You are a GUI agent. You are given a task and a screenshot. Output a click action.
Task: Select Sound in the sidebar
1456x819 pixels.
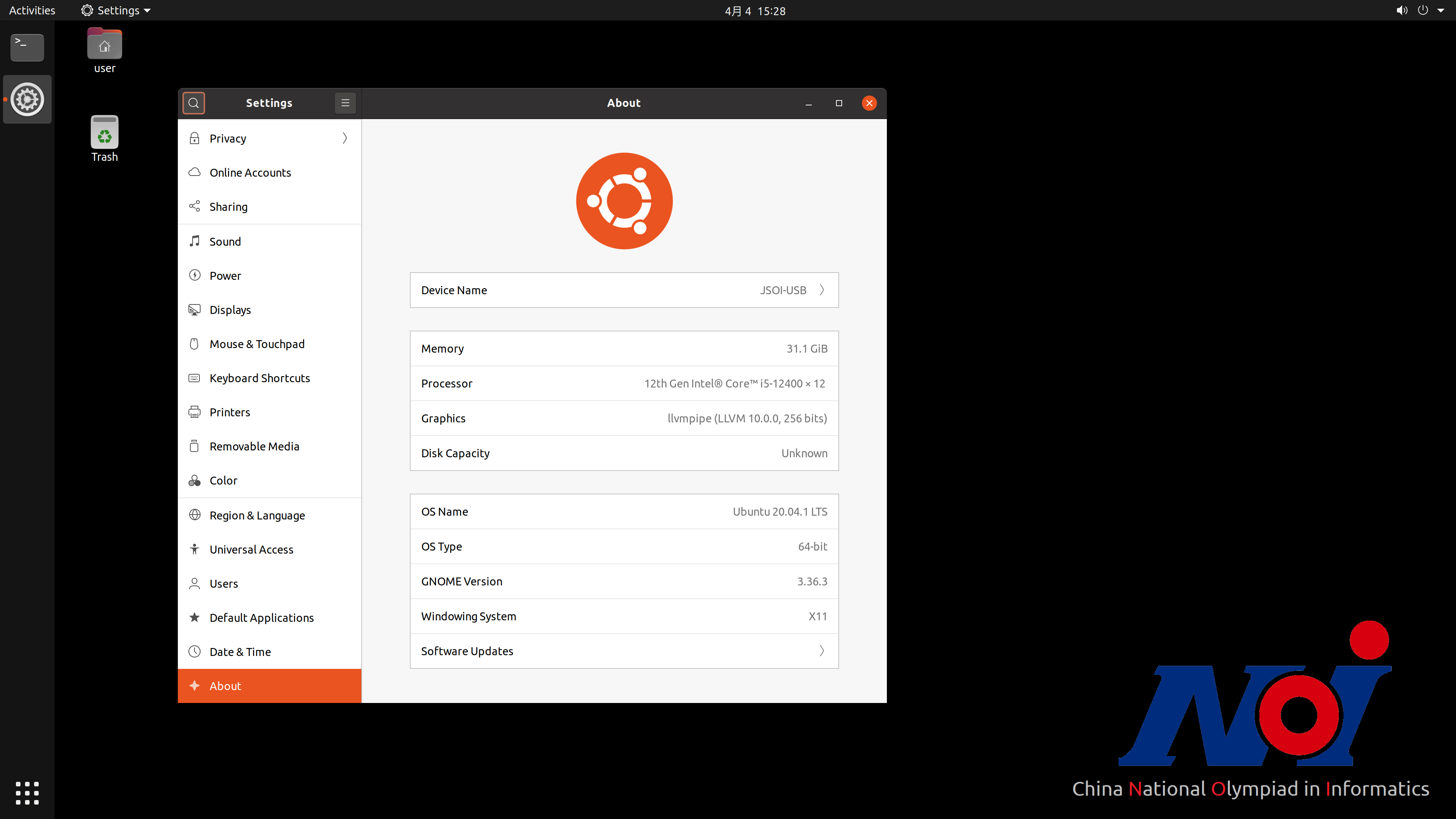225,242
